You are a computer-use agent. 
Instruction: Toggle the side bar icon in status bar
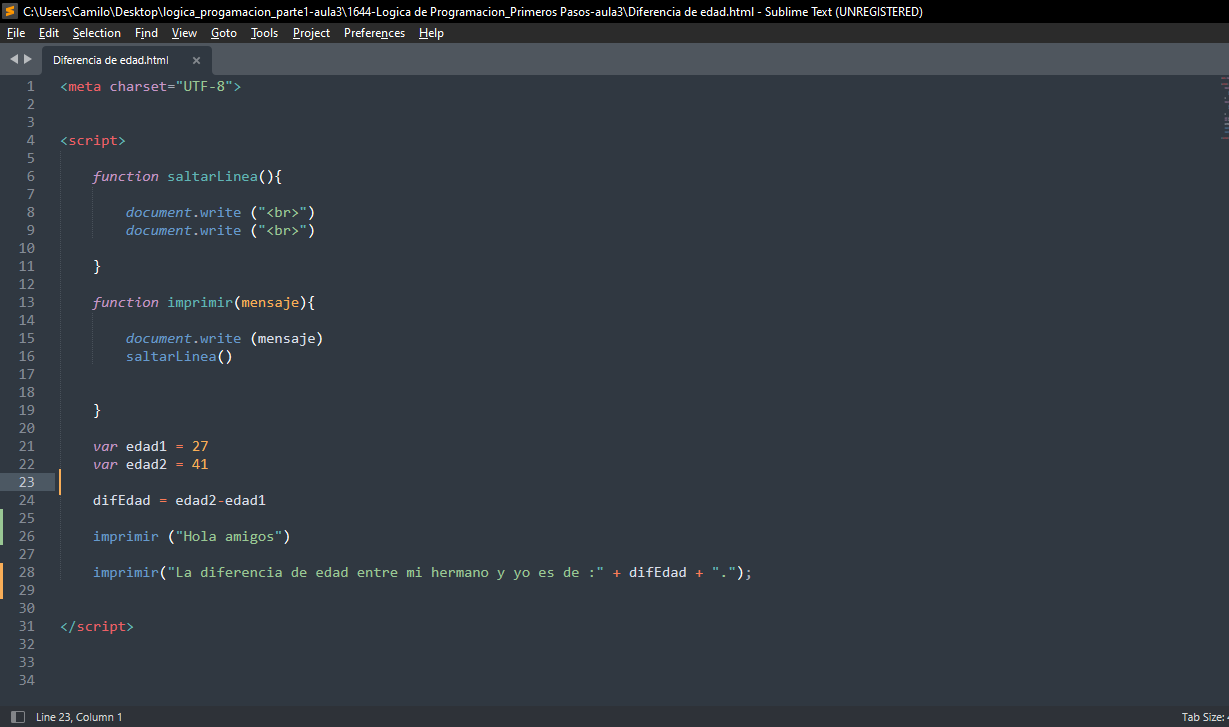[x=17, y=717]
